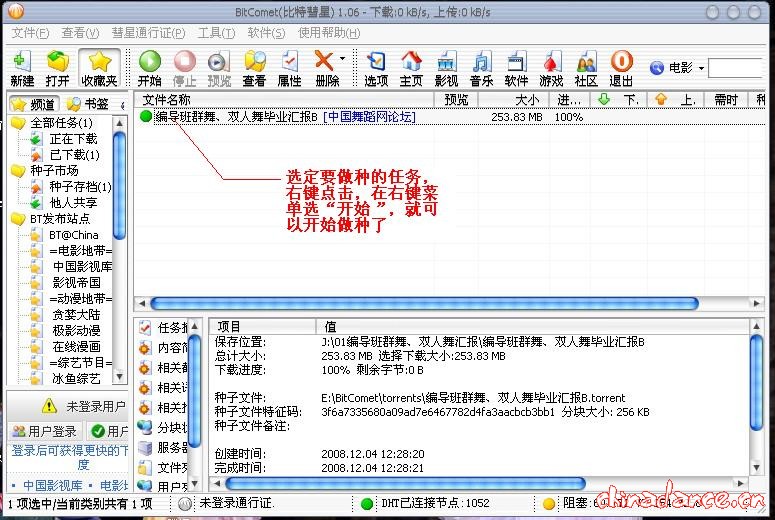Click the task list horizontal scrollbar thumb

[424, 303]
